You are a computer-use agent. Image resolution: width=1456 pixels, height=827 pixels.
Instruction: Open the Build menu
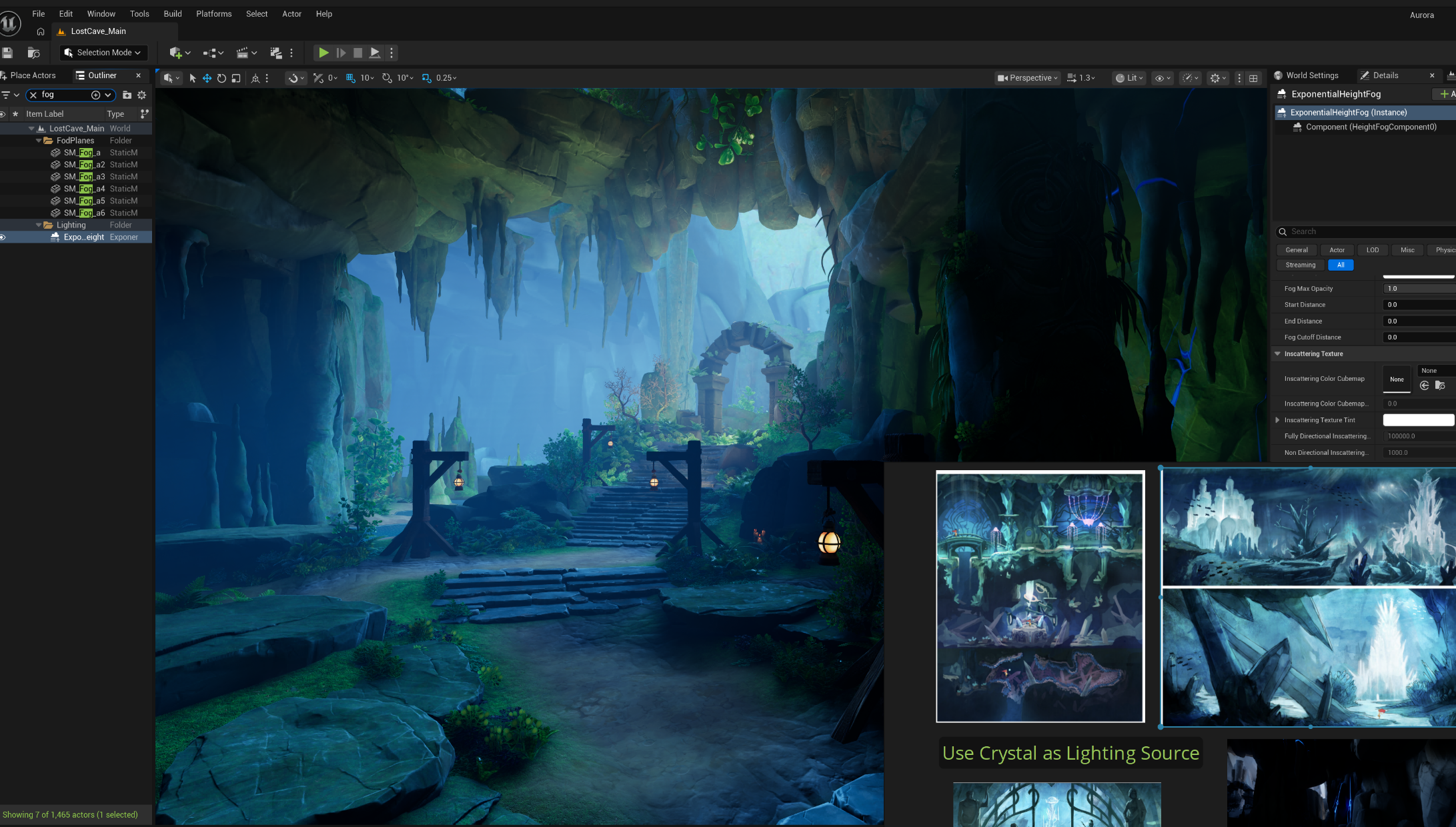pyautogui.click(x=173, y=13)
